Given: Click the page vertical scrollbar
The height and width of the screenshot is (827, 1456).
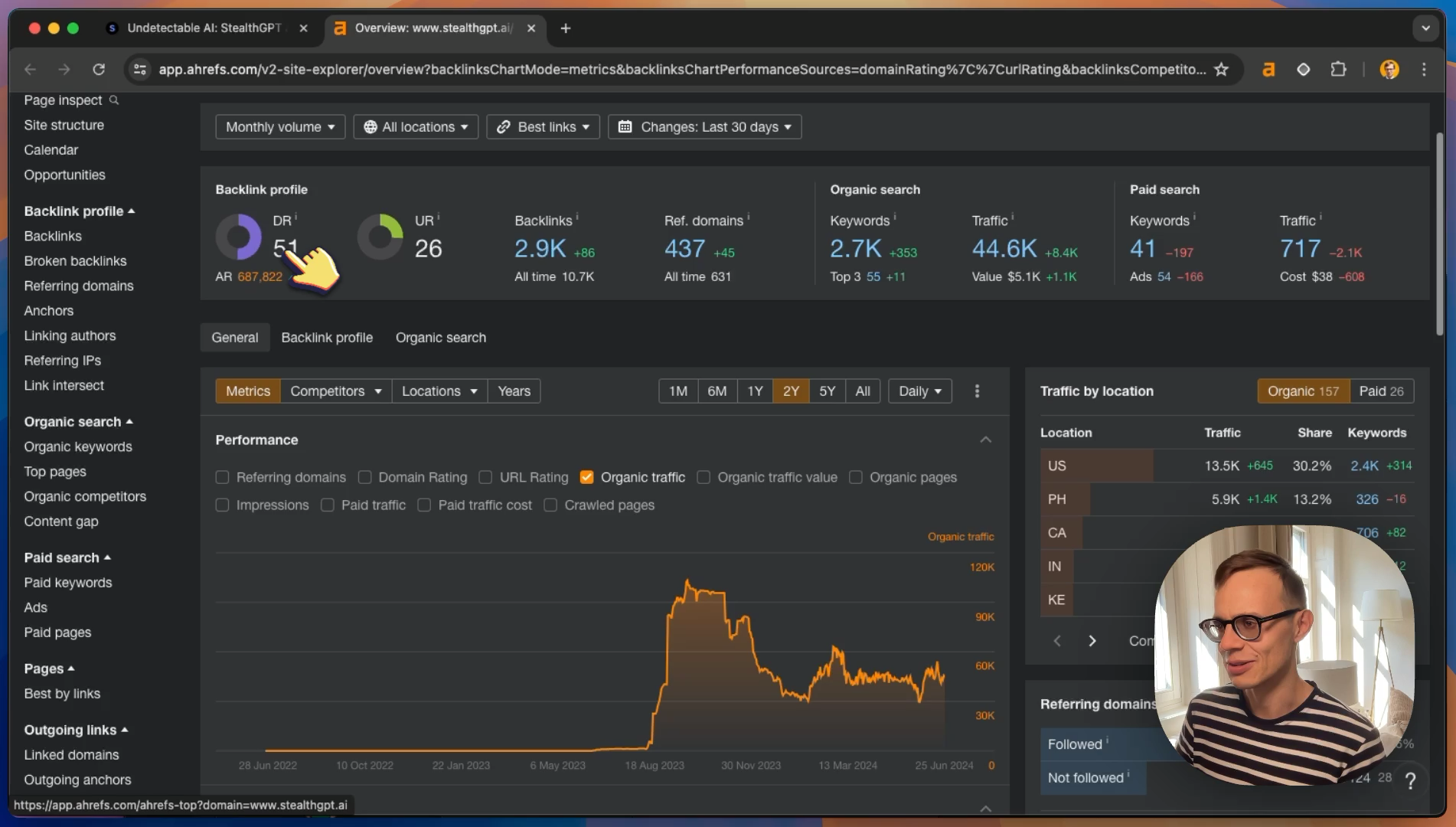Looking at the screenshot, I should [1439, 234].
